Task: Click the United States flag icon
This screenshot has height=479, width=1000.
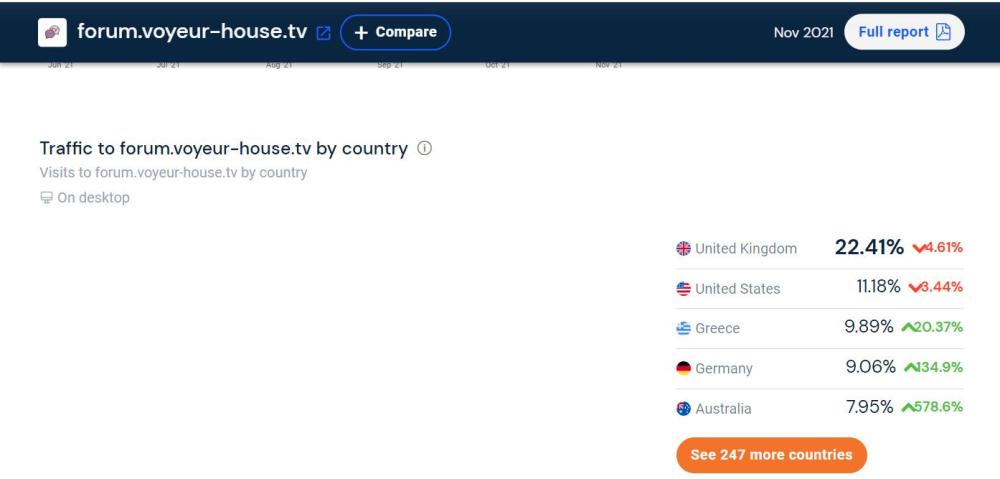Action: (684, 289)
